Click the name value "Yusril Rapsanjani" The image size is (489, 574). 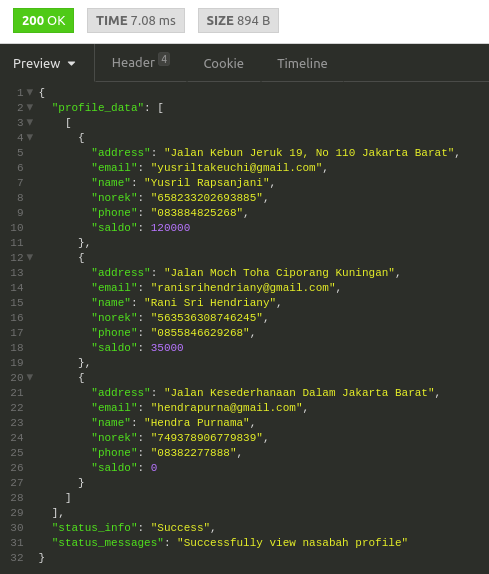pyautogui.click(x=207, y=183)
